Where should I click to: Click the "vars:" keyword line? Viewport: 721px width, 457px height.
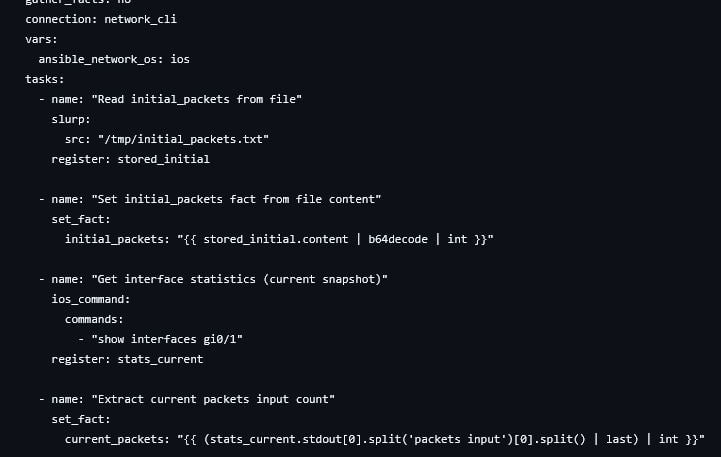[x=42, y=39]
